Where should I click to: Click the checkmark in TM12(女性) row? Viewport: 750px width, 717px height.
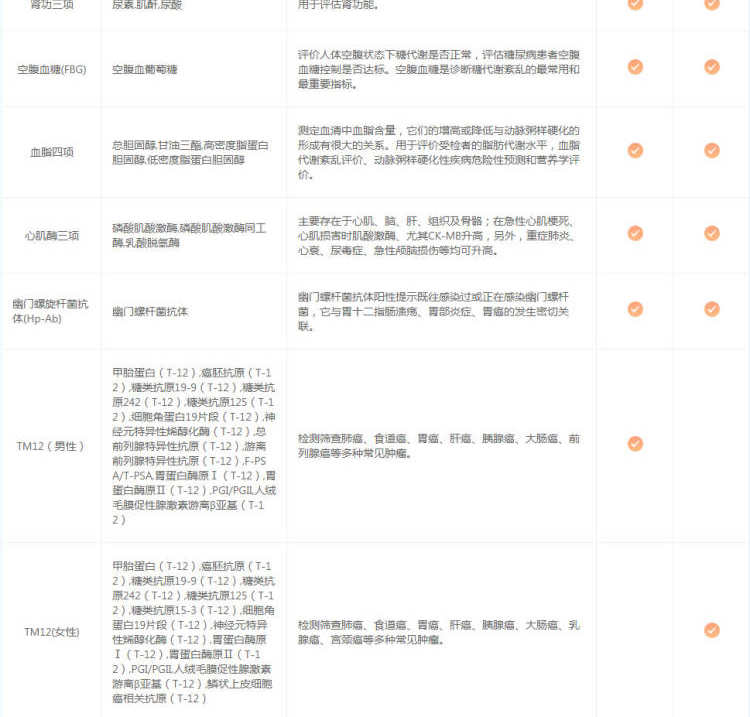(x=712, y=631)
